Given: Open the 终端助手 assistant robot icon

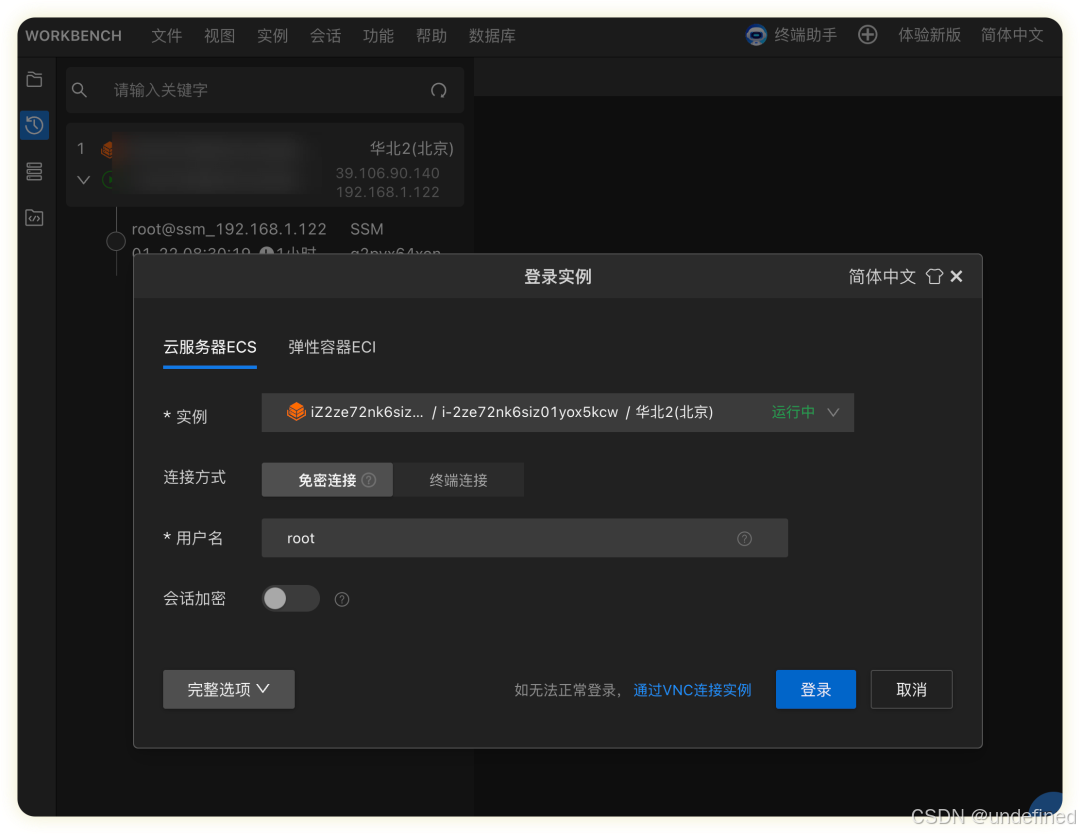Looking at the screenshot, I should [x=754, y=35].
